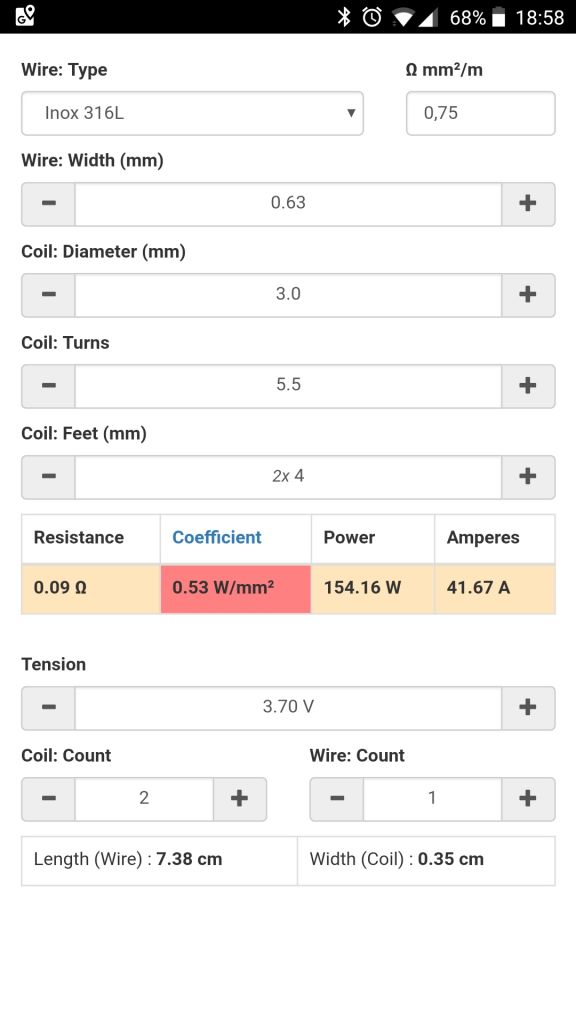Tap the Bluetooth icon in status bar
576x1024 pixels.
coord(344,17)
